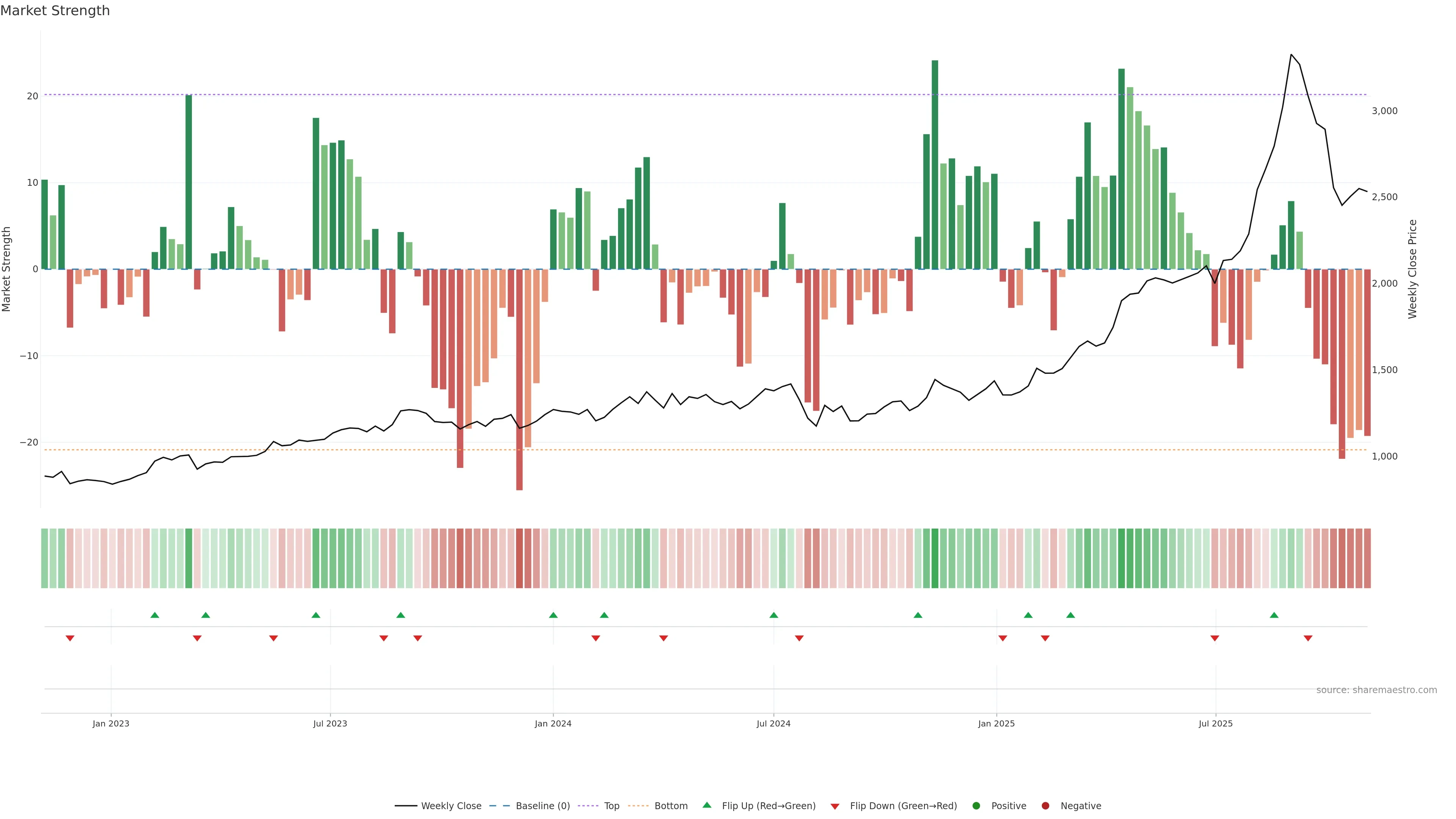The image size is (1456, 819).
Task: Click red flip-down marker at Jul 2025
Action: click(x=1214, y=638)
